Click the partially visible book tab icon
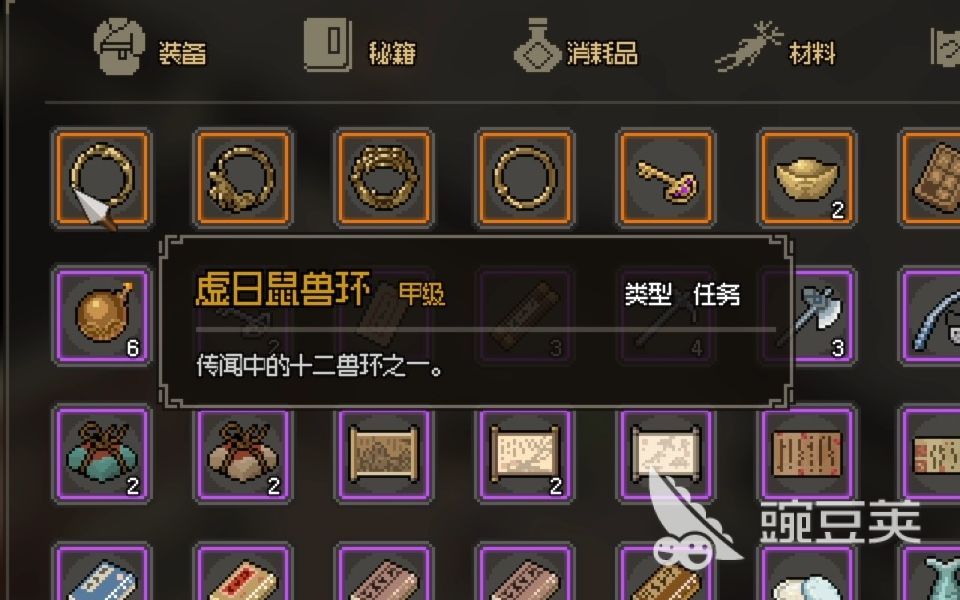This screenshot has width=960, height=600. click(945, 47)
